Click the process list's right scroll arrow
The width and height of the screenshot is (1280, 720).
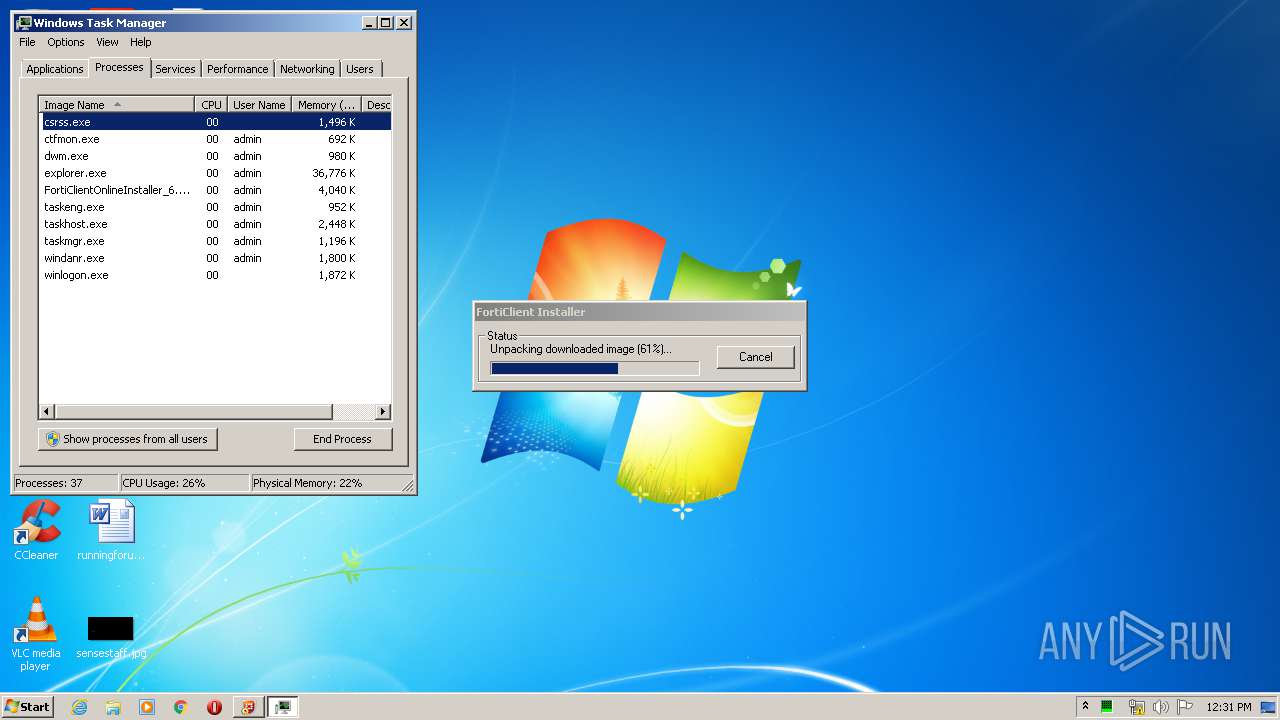383,412
